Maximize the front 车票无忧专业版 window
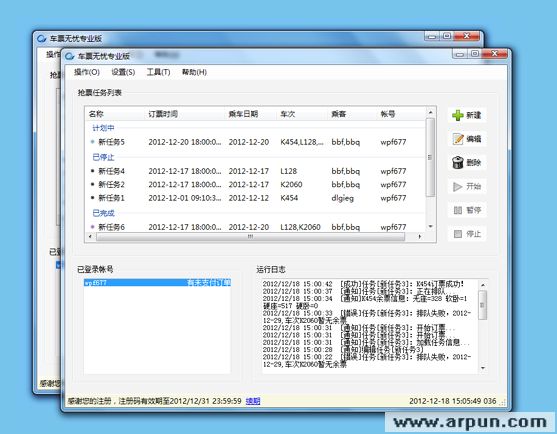The height and width of the screenshot is (434, 557). 475,54
